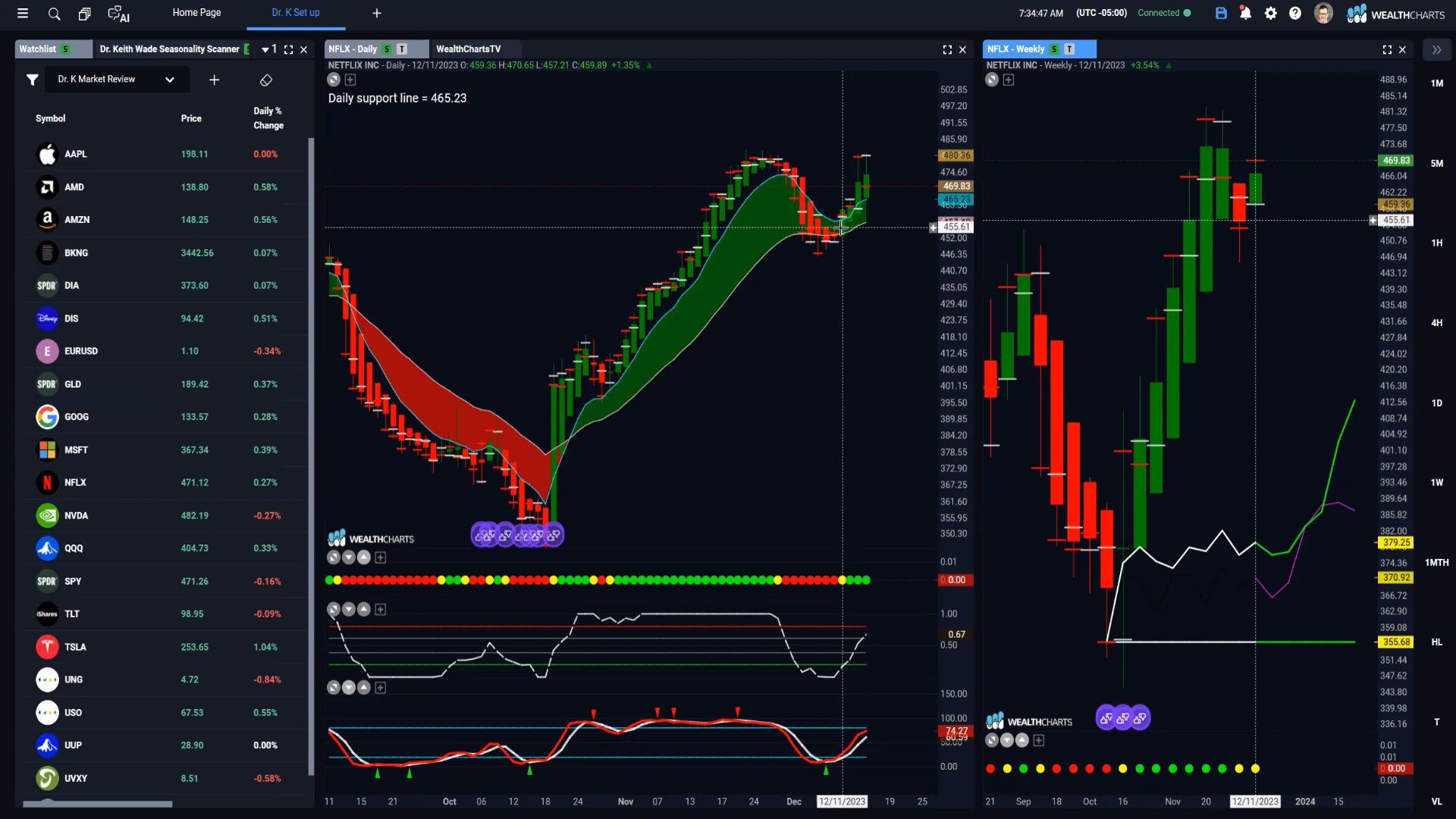Add indicator on NFLX Weekly main pane
Viewport: 1456px width, 819px height.
[x=1009, y=80]
